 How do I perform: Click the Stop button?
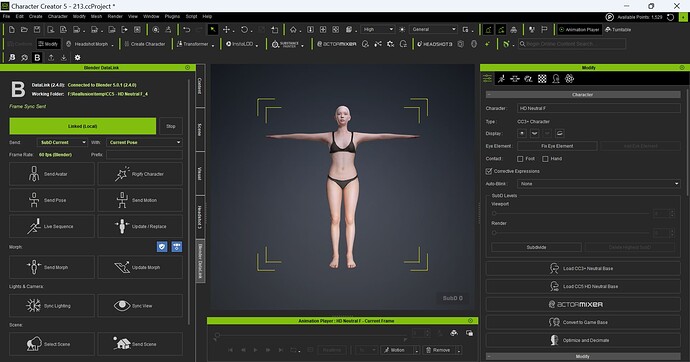(171, 126)
